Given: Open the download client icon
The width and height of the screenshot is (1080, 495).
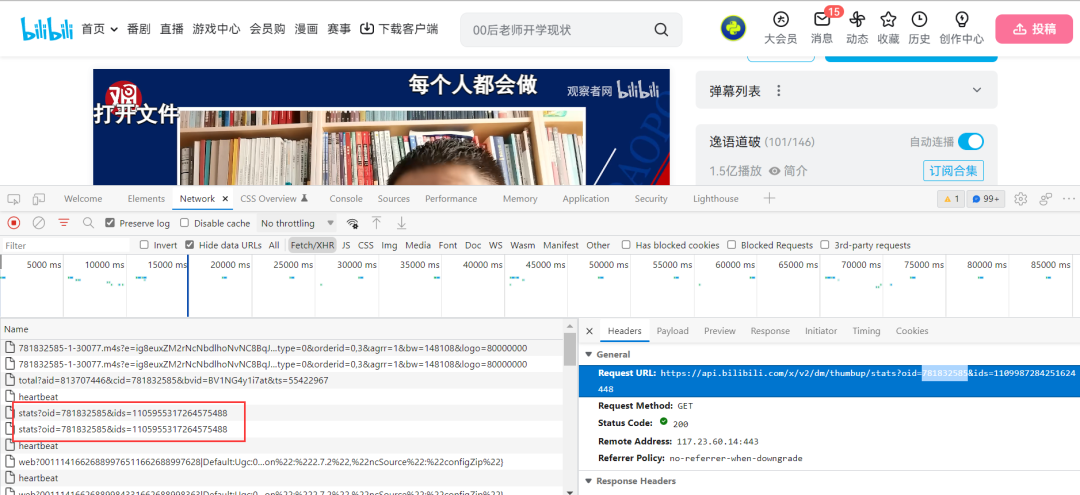Looking at the screenshot, I should [367, 28].
